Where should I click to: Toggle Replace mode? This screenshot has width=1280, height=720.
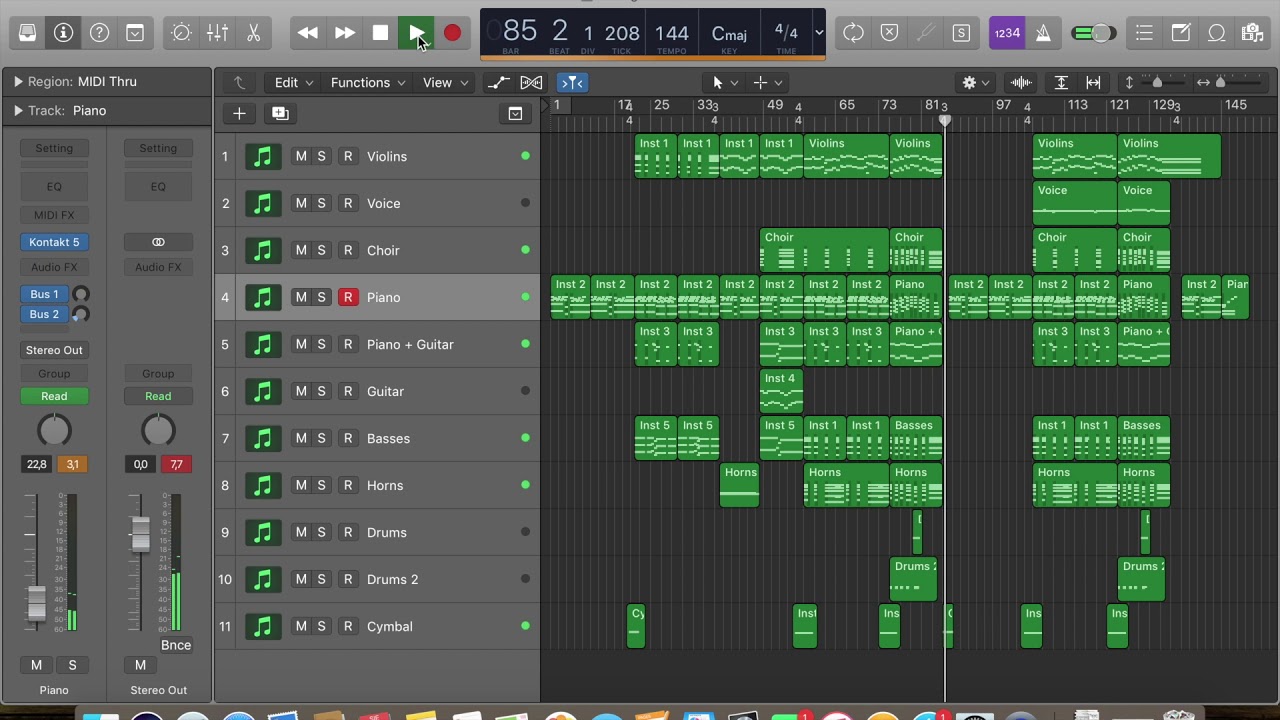[x=889, y=33]
